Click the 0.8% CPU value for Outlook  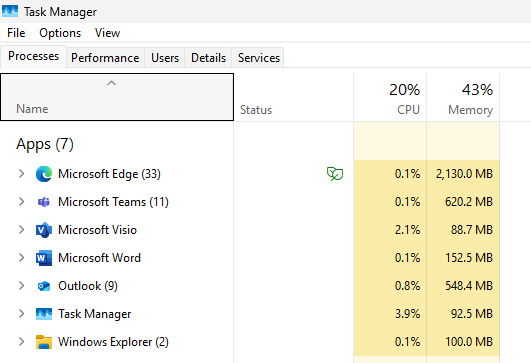click(407, 286)
